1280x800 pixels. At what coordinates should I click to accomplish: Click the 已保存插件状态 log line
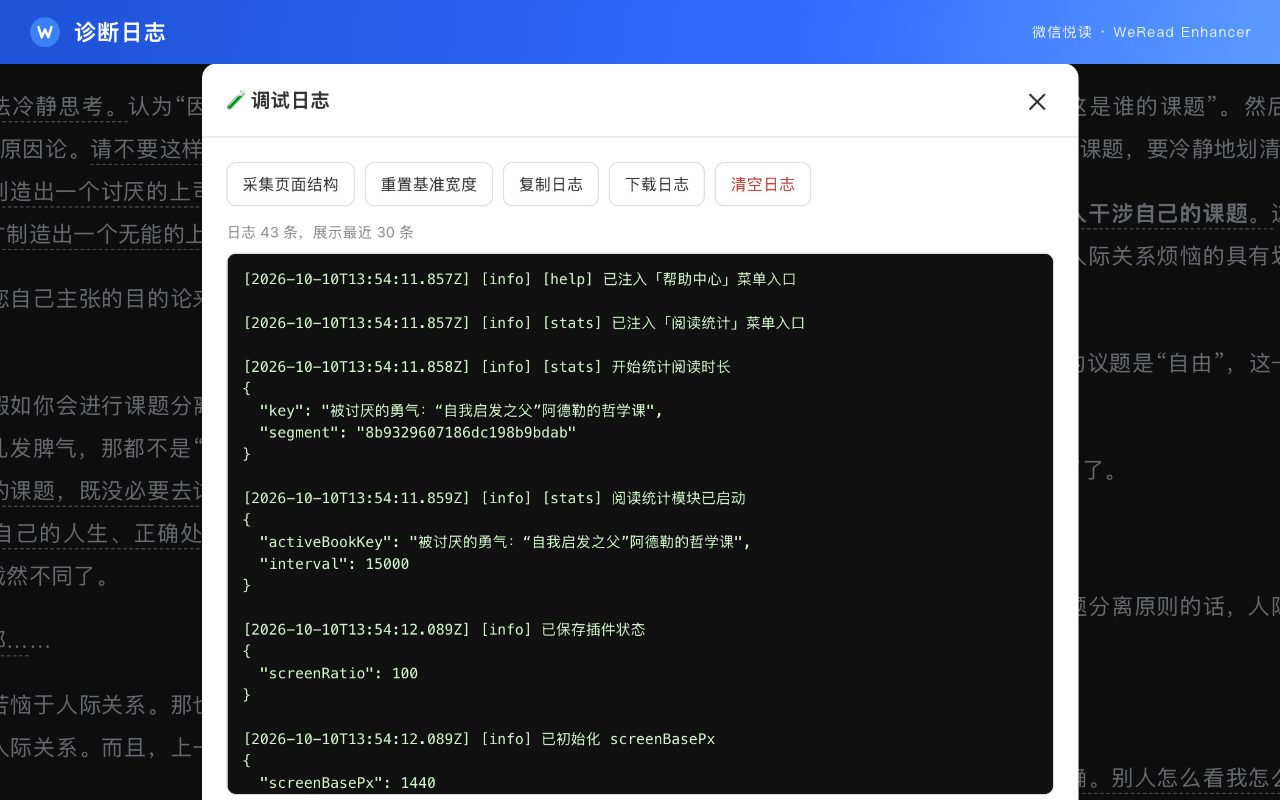coord(444,630)
